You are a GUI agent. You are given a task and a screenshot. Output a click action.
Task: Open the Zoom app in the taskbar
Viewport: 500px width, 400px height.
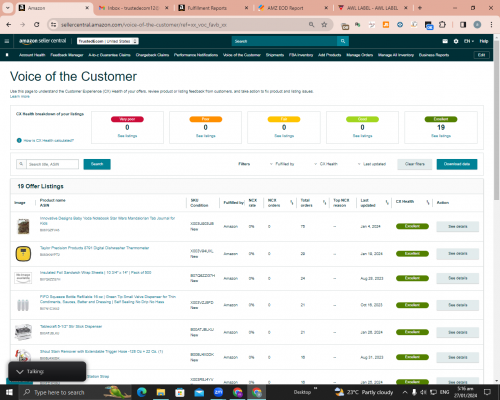[x=218, y=392]
